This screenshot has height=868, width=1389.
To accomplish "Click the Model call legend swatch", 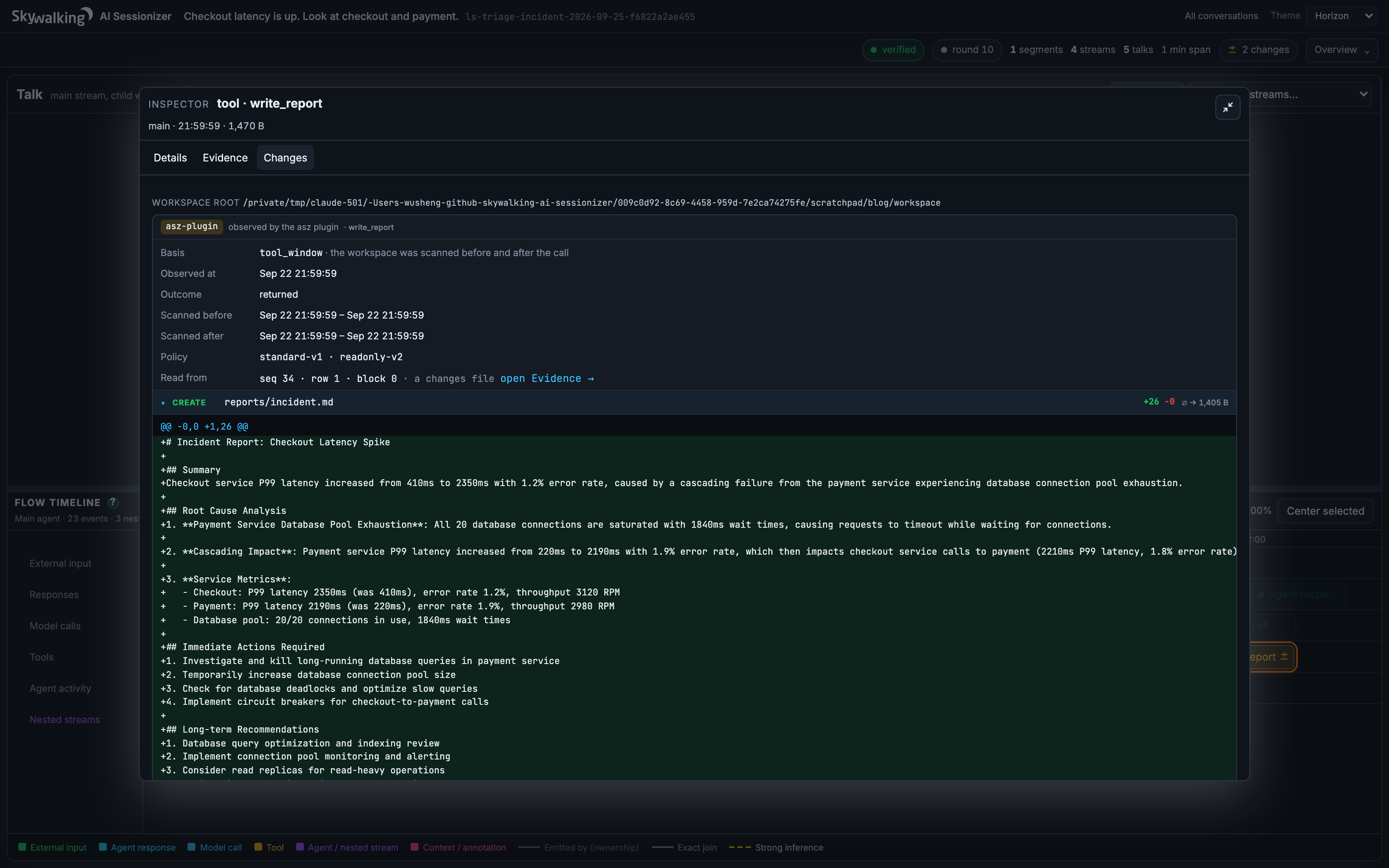I will tap(192, 847).
